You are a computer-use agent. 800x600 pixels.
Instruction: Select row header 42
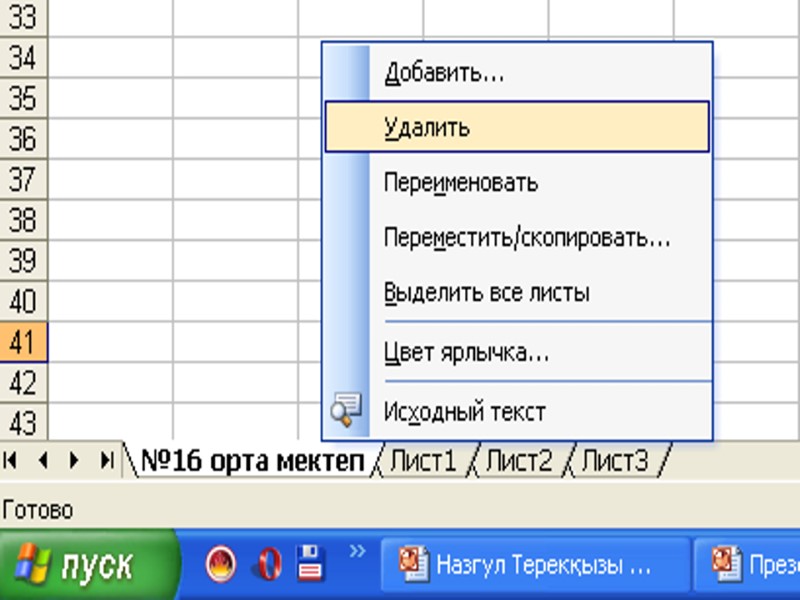click(23, 383)
